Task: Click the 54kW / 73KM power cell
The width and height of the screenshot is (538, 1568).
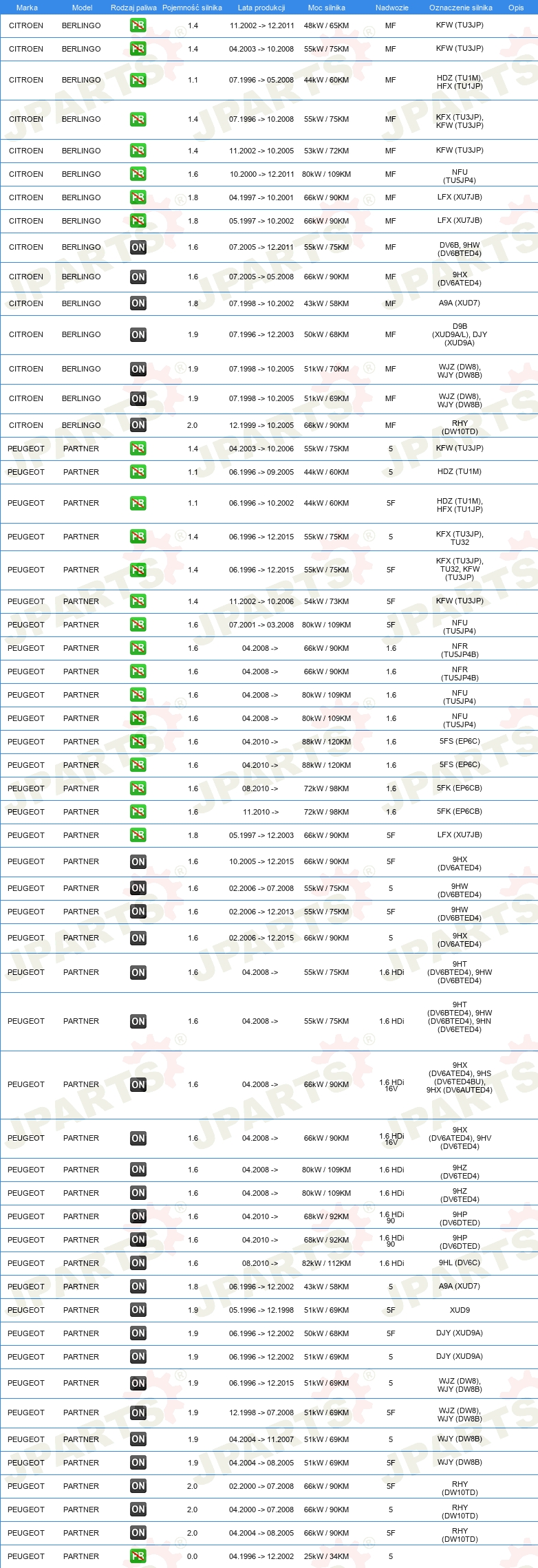Action: 327,601
